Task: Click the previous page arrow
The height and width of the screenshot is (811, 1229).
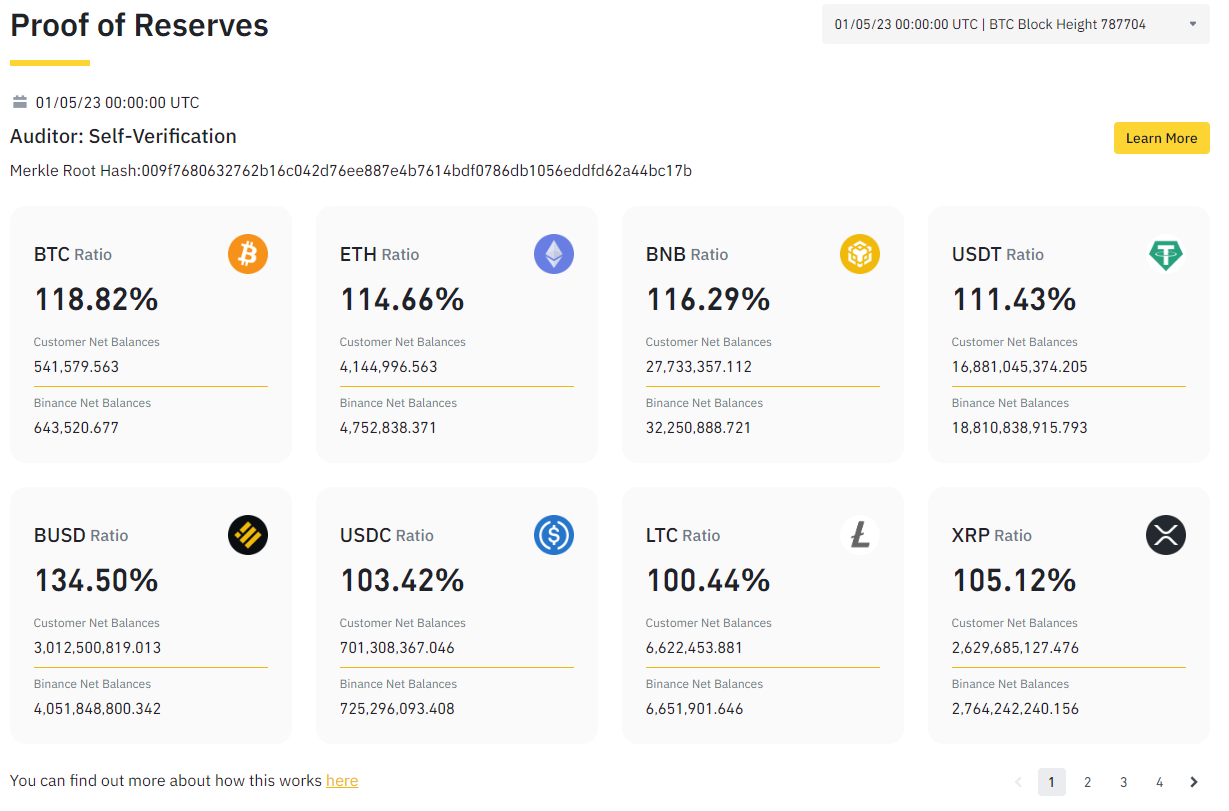Action: coord(1018,782)
